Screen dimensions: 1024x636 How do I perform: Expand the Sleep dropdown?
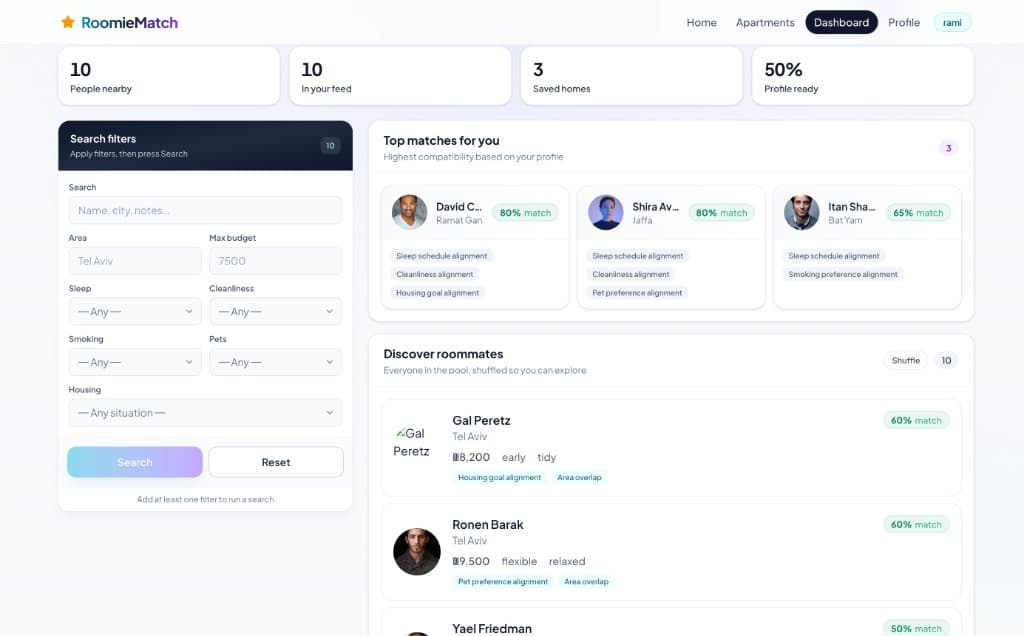click(x=135, y=311)
